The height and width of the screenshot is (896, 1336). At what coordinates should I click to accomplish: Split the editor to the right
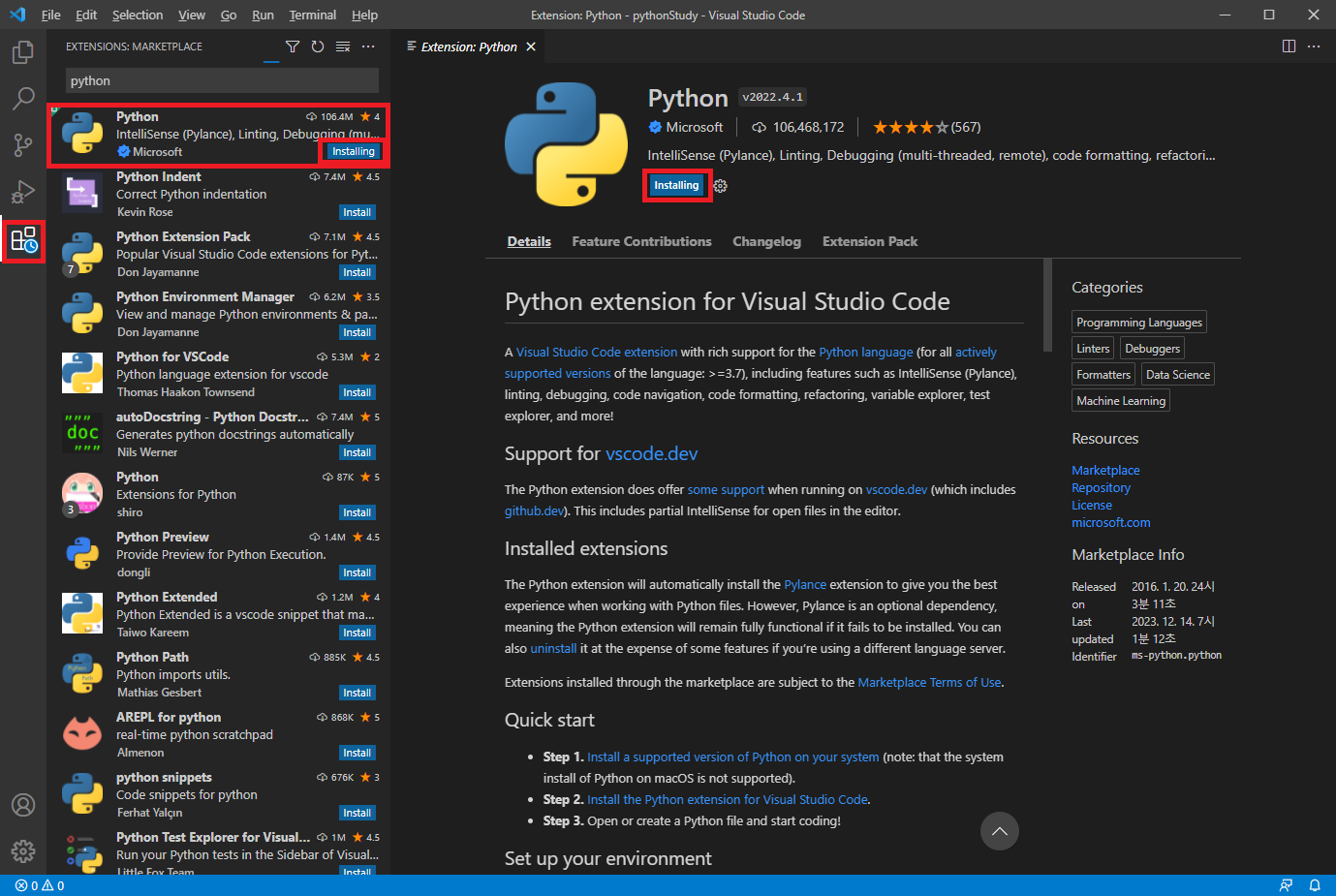tap(1289, 46)
